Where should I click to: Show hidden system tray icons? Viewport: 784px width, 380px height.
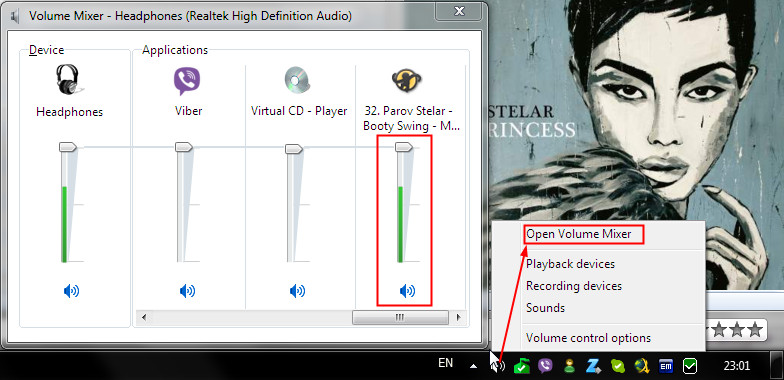473,366
